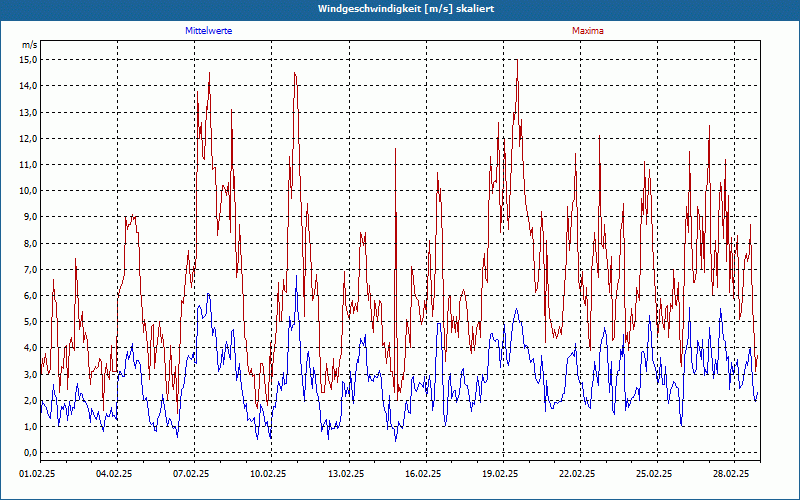Click the 15,0 y-axis value
This screenshot has width=800, height=500.
(30, 60)
